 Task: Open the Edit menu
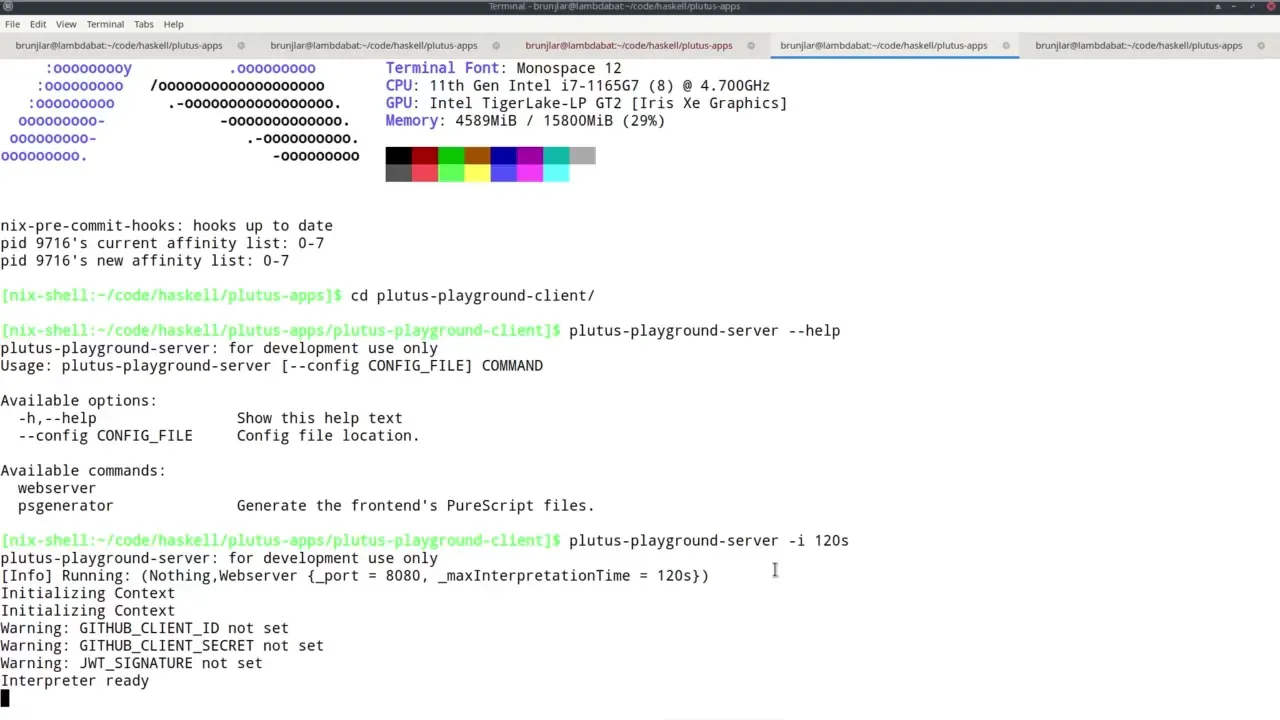37,24
